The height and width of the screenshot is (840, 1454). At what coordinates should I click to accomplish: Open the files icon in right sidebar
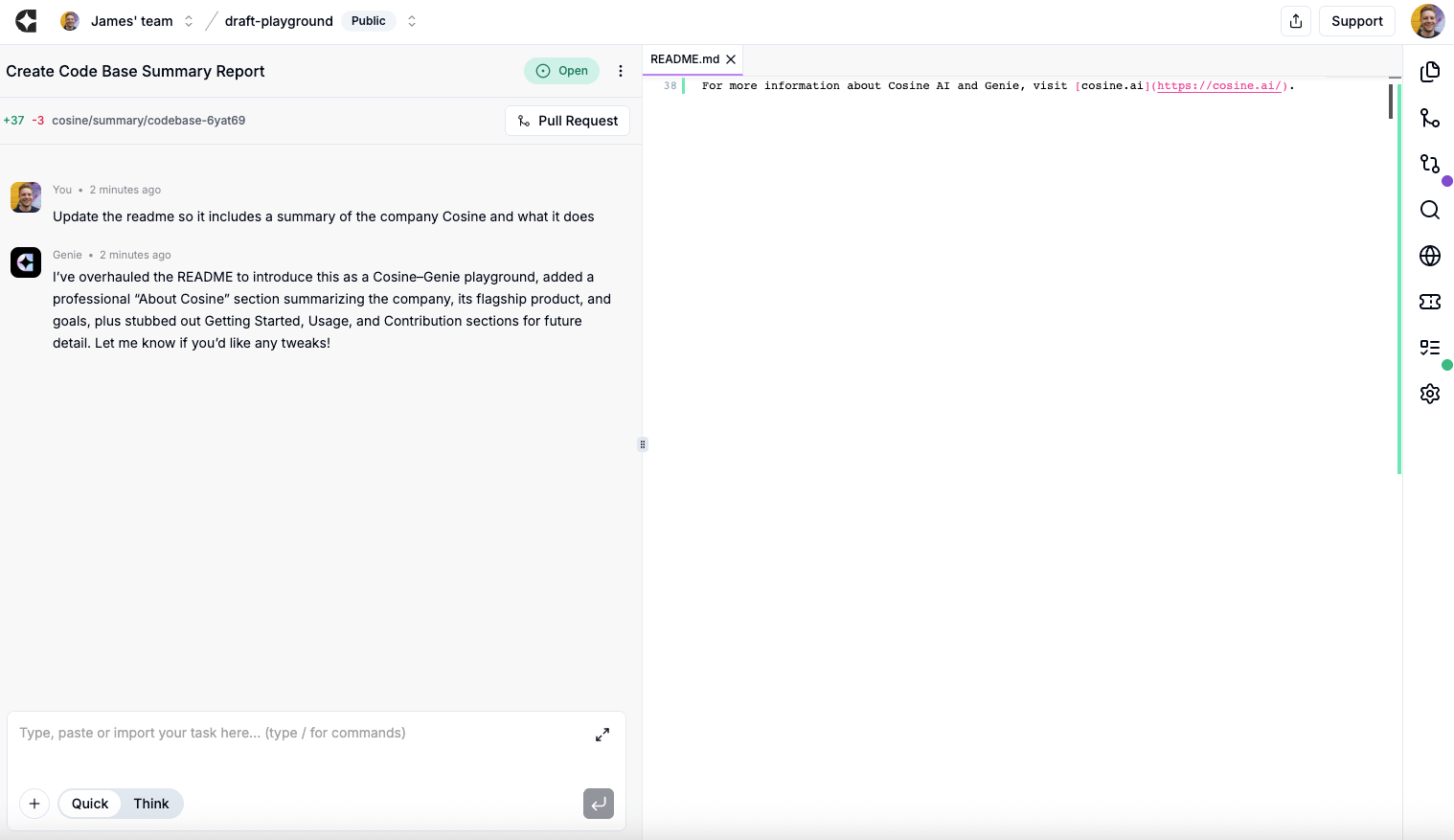coord(1429,72)
